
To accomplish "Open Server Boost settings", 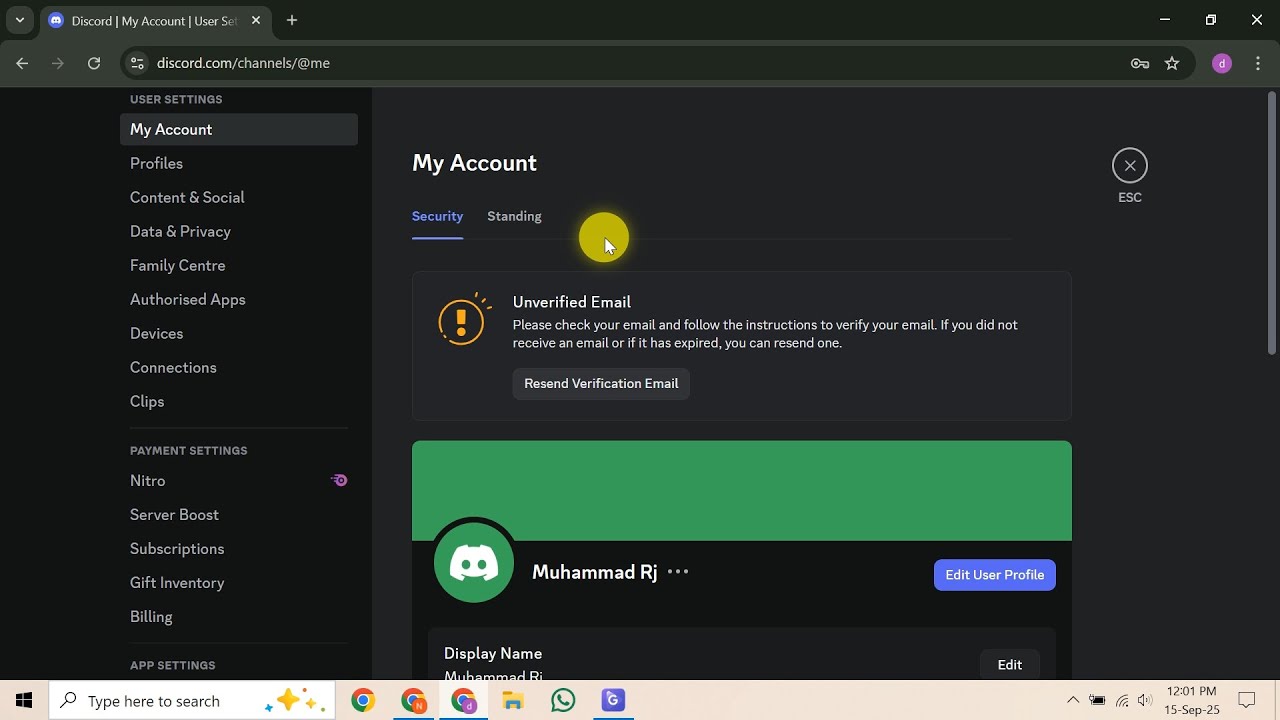I will pos(239,515).
